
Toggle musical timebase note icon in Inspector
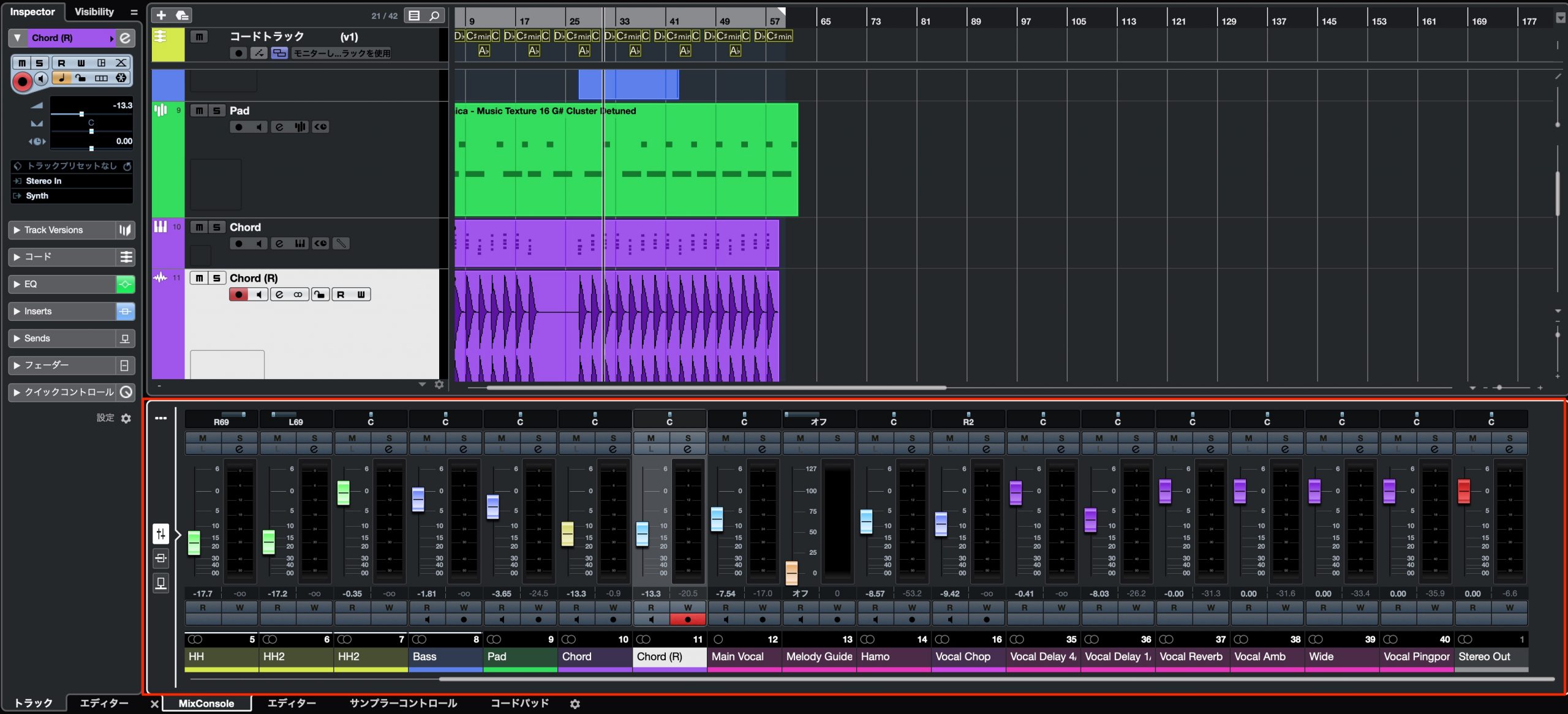tap(61, 78)
